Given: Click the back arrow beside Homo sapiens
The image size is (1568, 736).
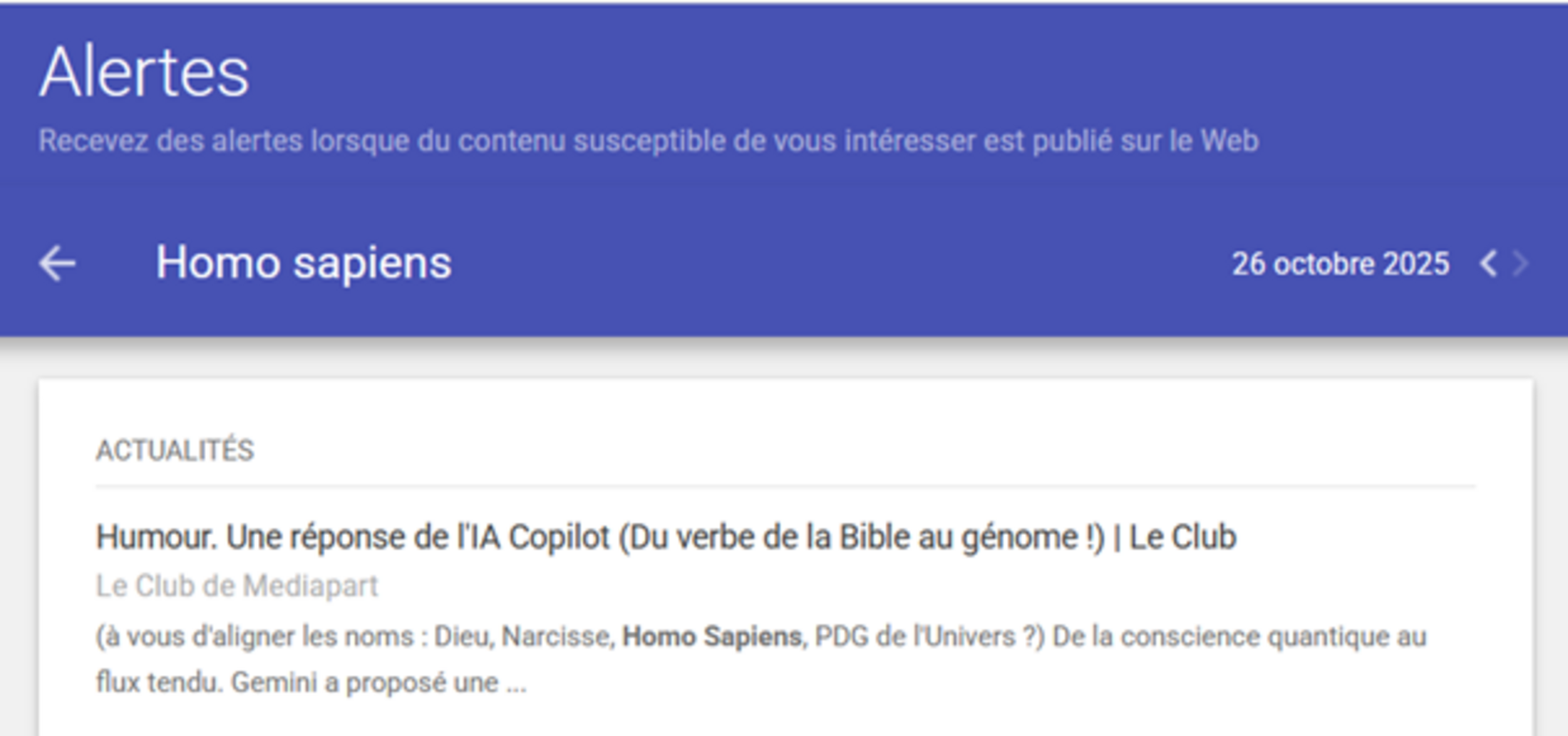Looking at the screenshot, I should click(57, 264).
